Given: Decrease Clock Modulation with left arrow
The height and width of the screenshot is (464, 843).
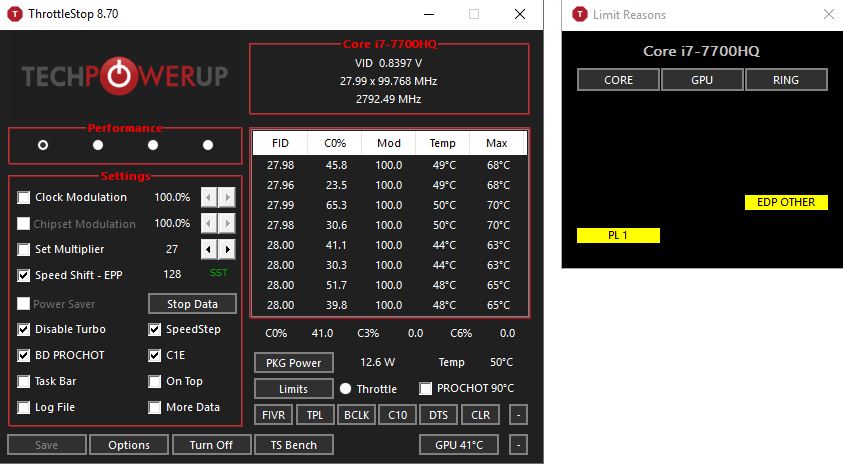Looking at the screenshot, I should point(209,197).
